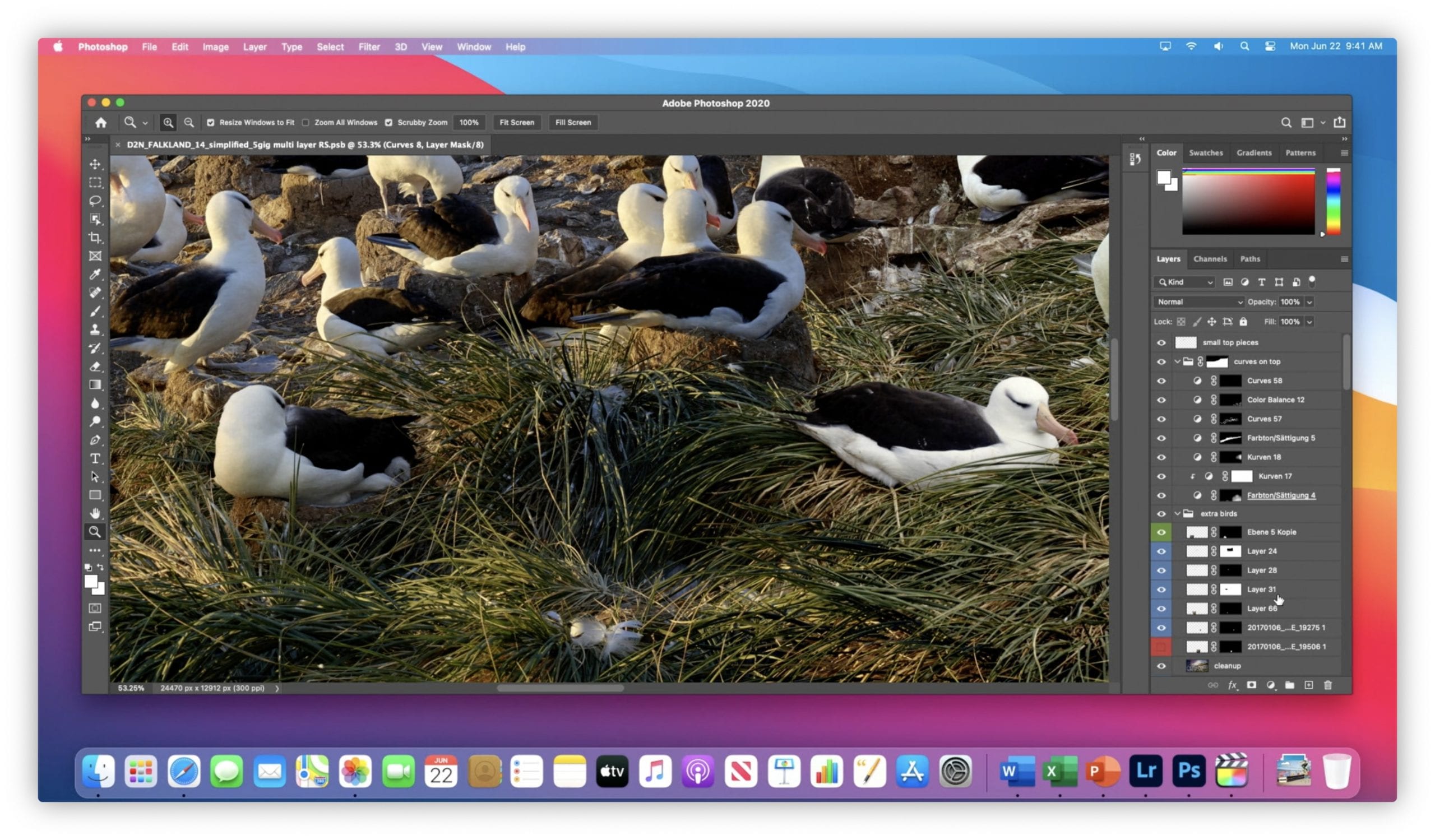Click the delete layer trash icon

pos(1327,685)
